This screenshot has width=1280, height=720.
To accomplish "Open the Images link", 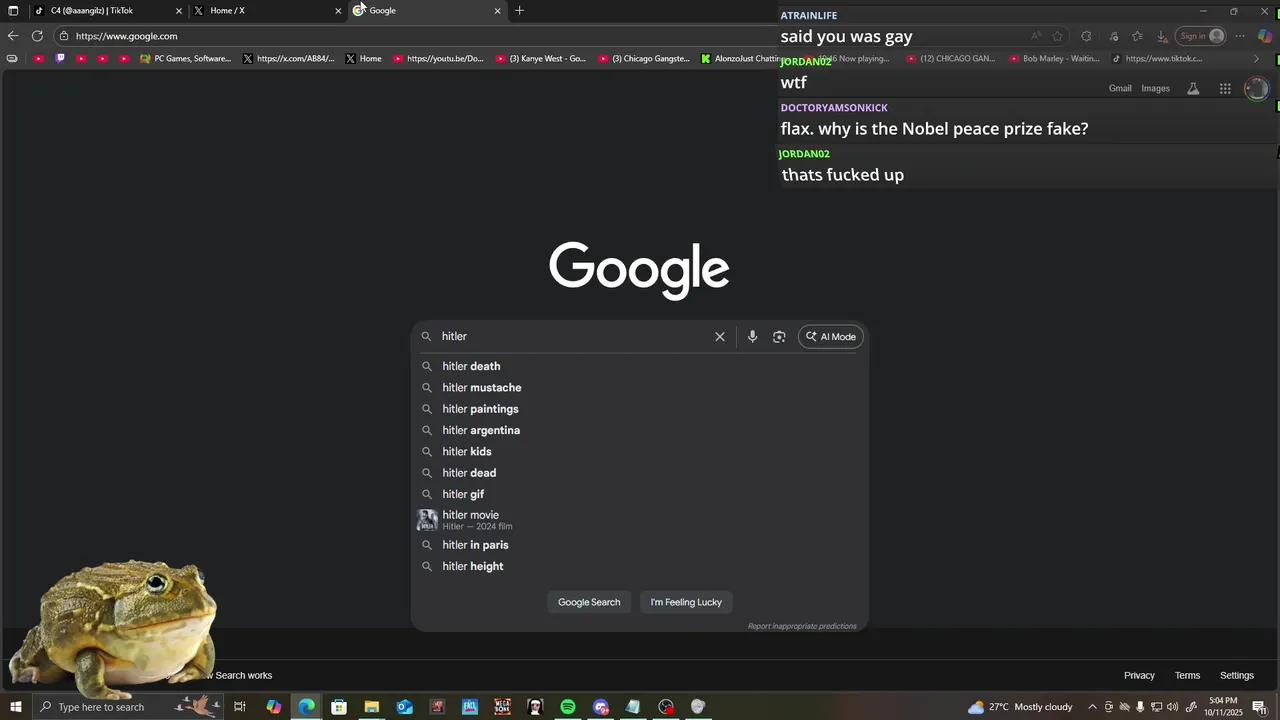I will click(1155, 88).
